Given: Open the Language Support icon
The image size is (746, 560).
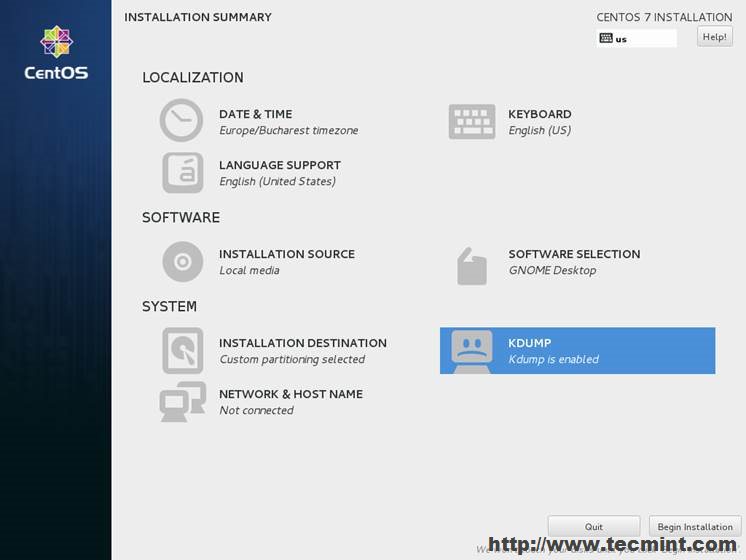Looking at the screenshot, I should pyautogui.click(x=183, y=173).
